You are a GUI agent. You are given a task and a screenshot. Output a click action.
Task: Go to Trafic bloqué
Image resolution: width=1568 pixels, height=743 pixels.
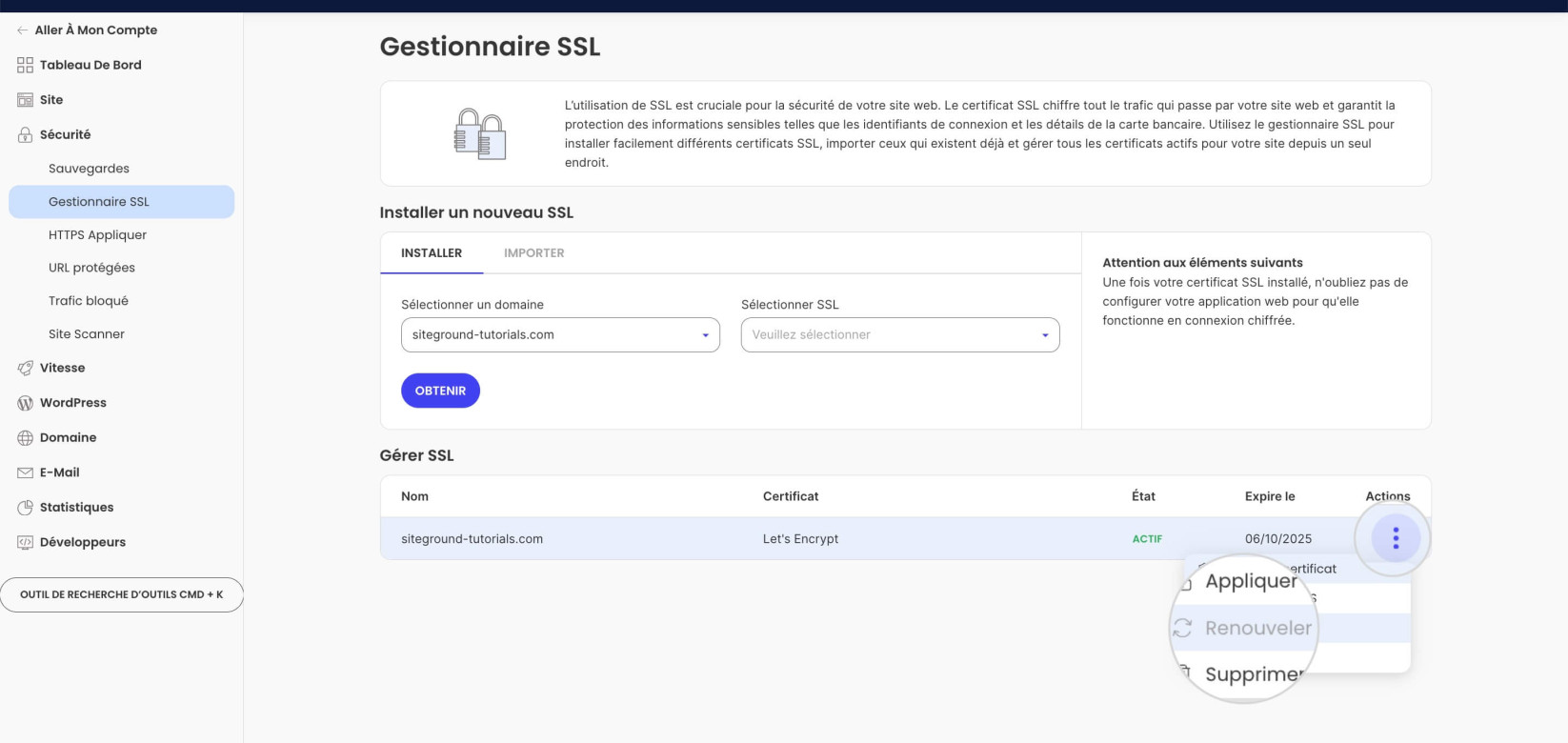89,301
